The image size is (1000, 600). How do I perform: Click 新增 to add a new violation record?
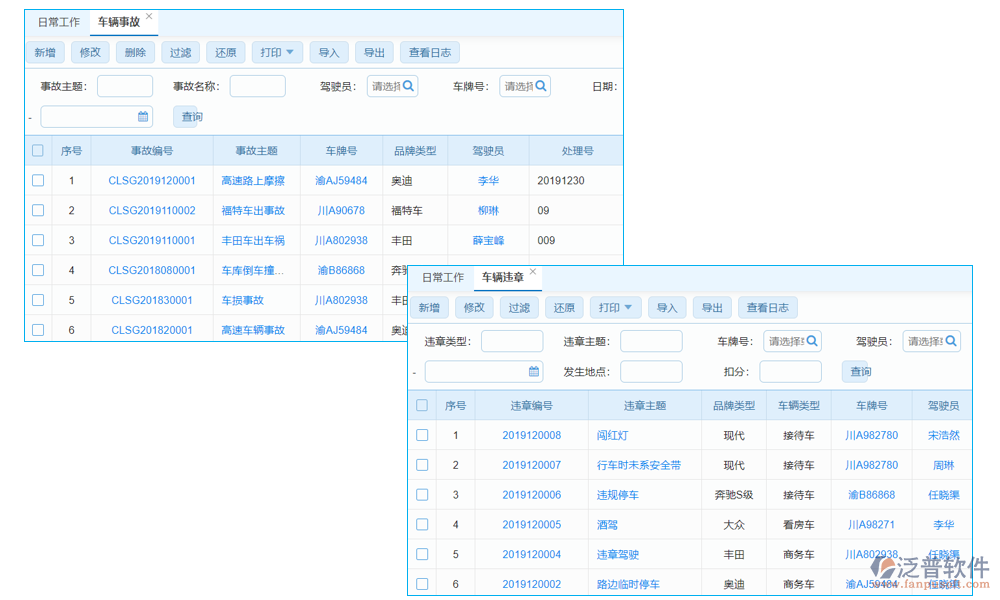[429, 307]
